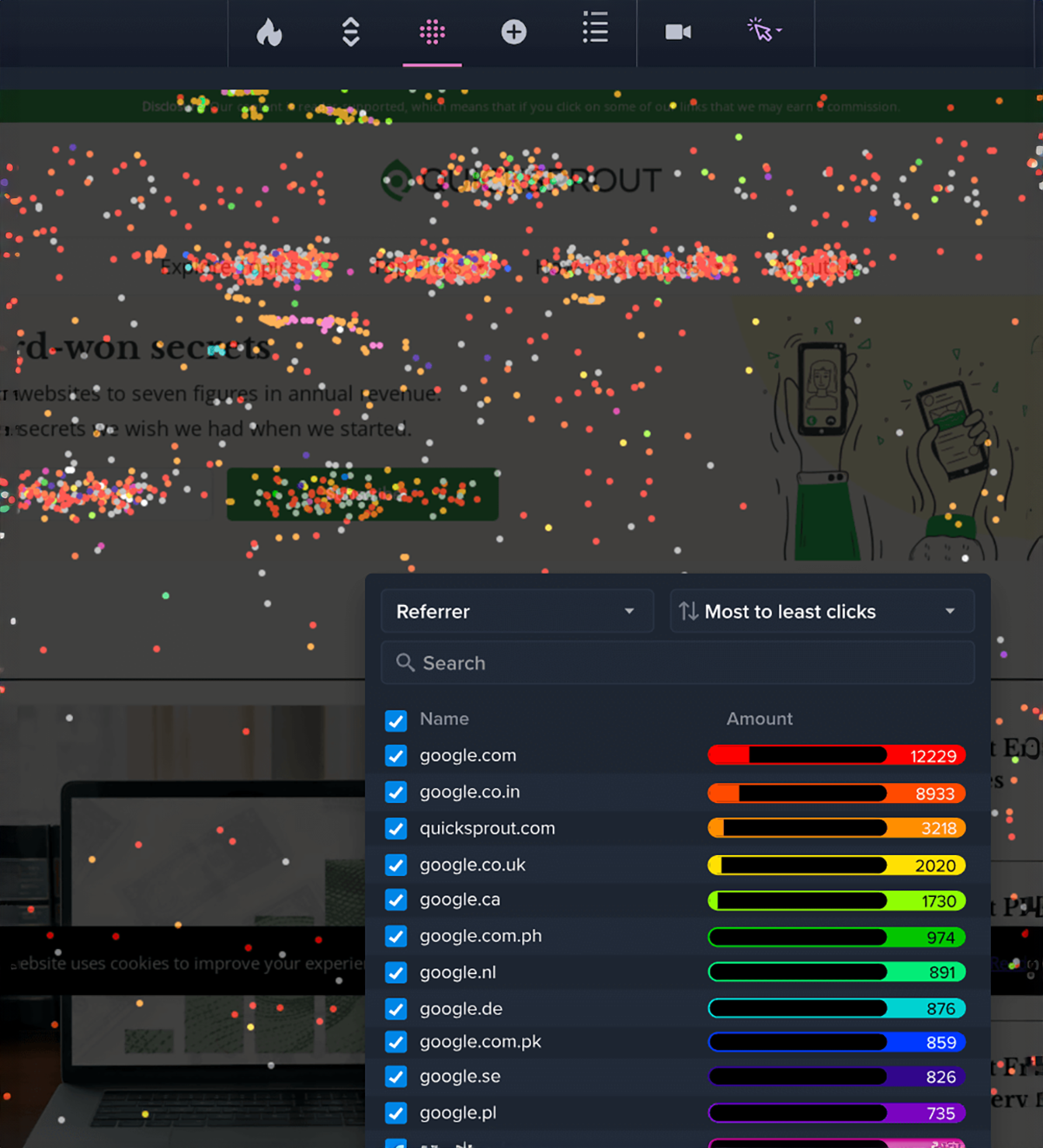Uncheck the google.de referrer
This screenshot has width=1043, height=1148.
pos(396,1009)
